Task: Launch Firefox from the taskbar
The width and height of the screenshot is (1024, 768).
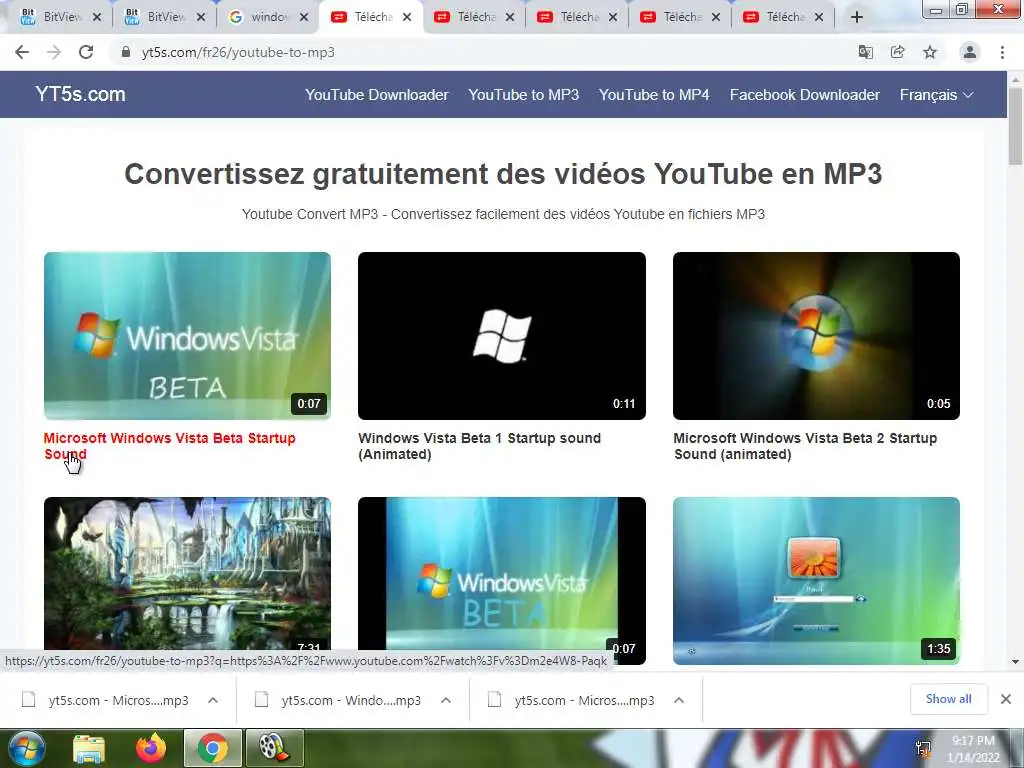Action: [151, 749]
